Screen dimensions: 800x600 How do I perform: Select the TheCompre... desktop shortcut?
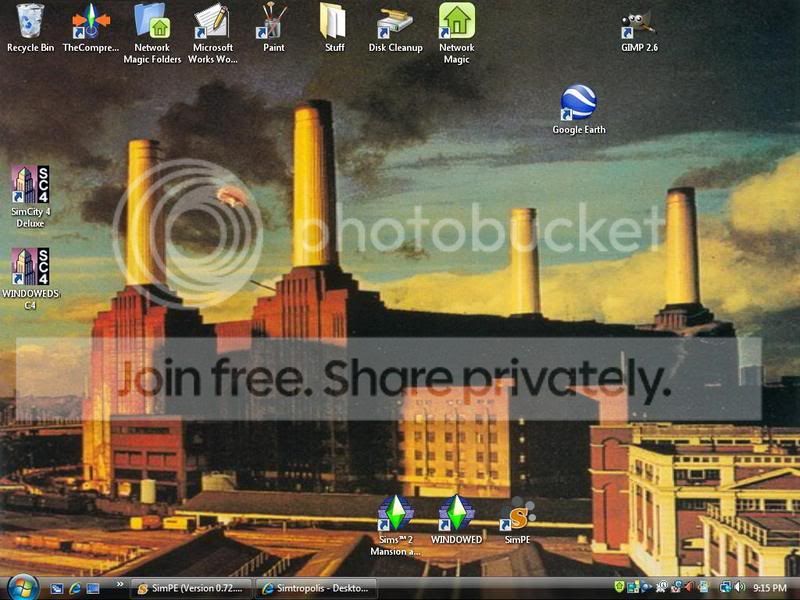click(91, 28)
